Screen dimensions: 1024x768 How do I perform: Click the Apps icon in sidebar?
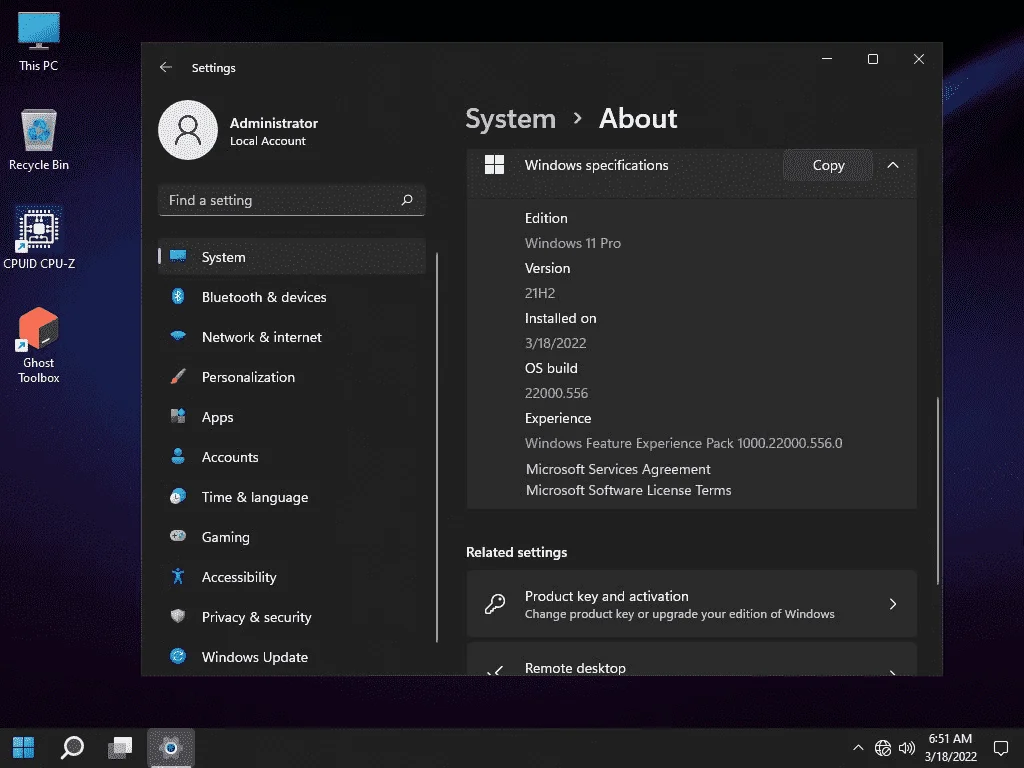[178, 416]
